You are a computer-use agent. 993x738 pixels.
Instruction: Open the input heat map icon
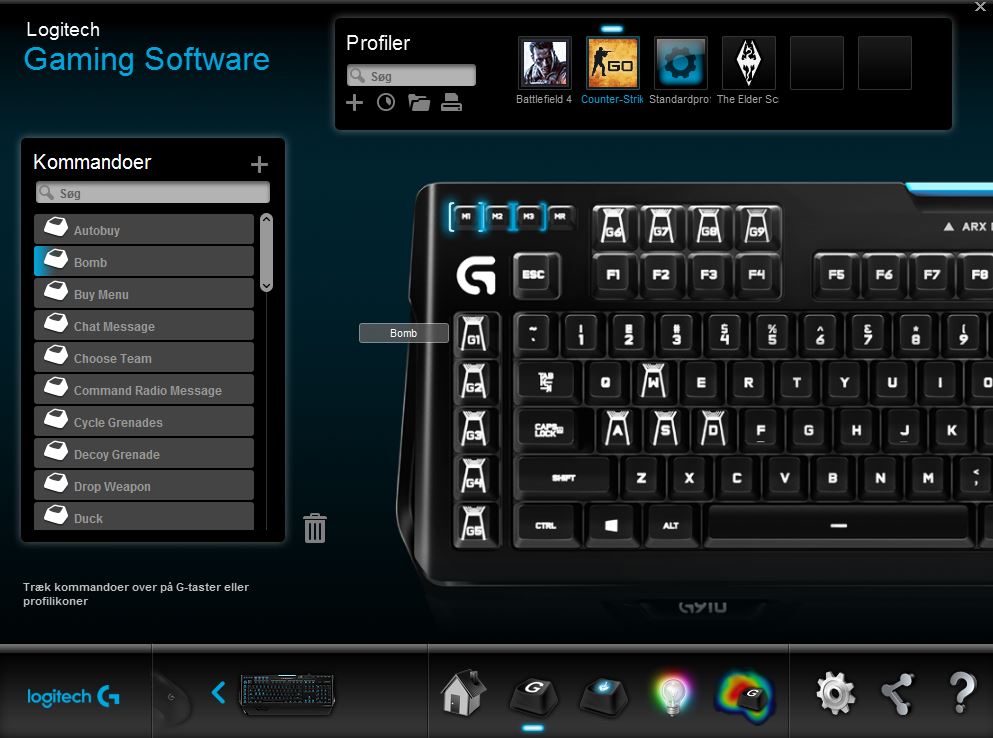[x=745, y=697]
